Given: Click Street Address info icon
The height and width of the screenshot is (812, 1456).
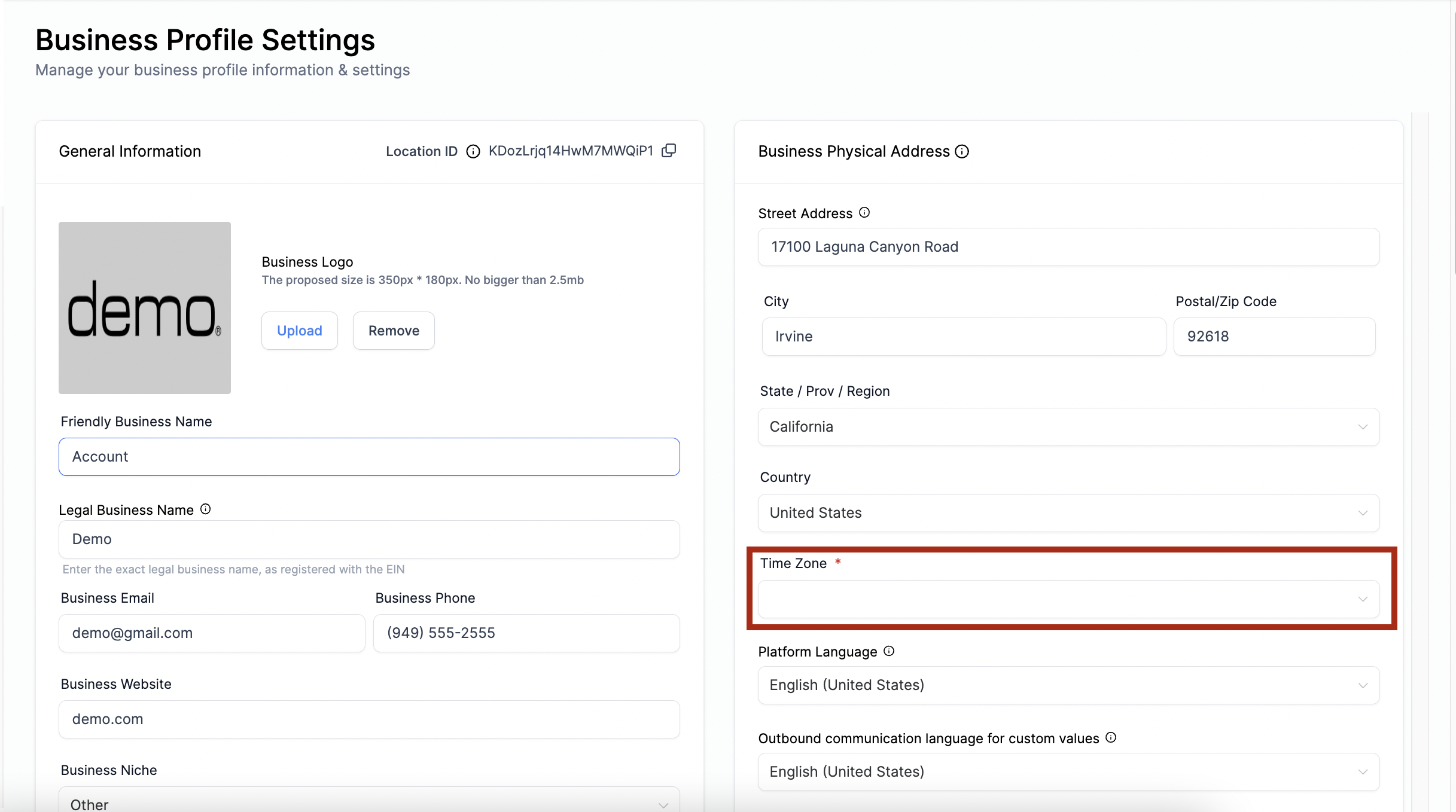Looking at the screenshot, I should tap(864, 213).
